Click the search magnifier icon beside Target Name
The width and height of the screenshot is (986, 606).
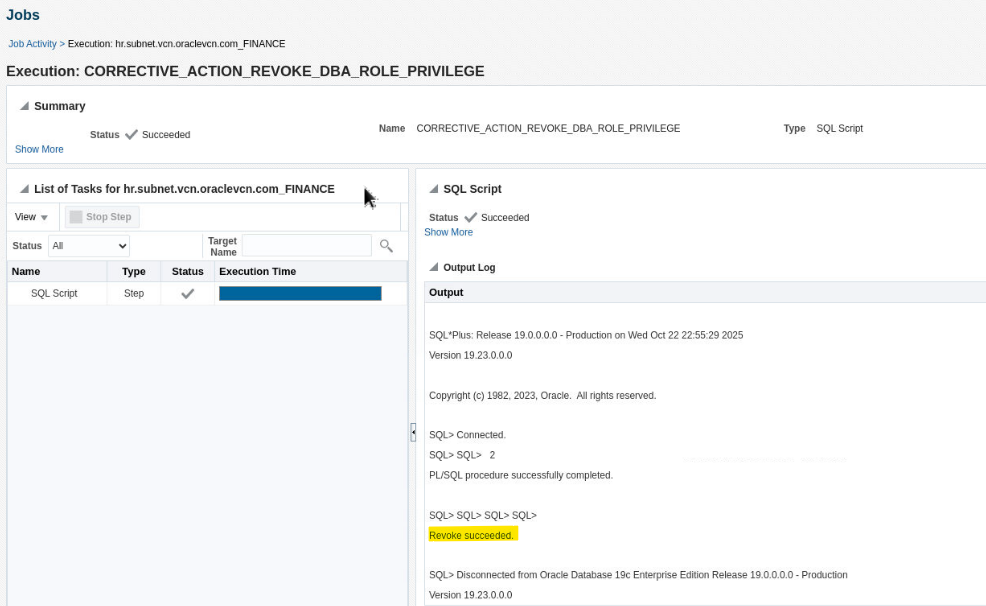click(x=386, y=245)
